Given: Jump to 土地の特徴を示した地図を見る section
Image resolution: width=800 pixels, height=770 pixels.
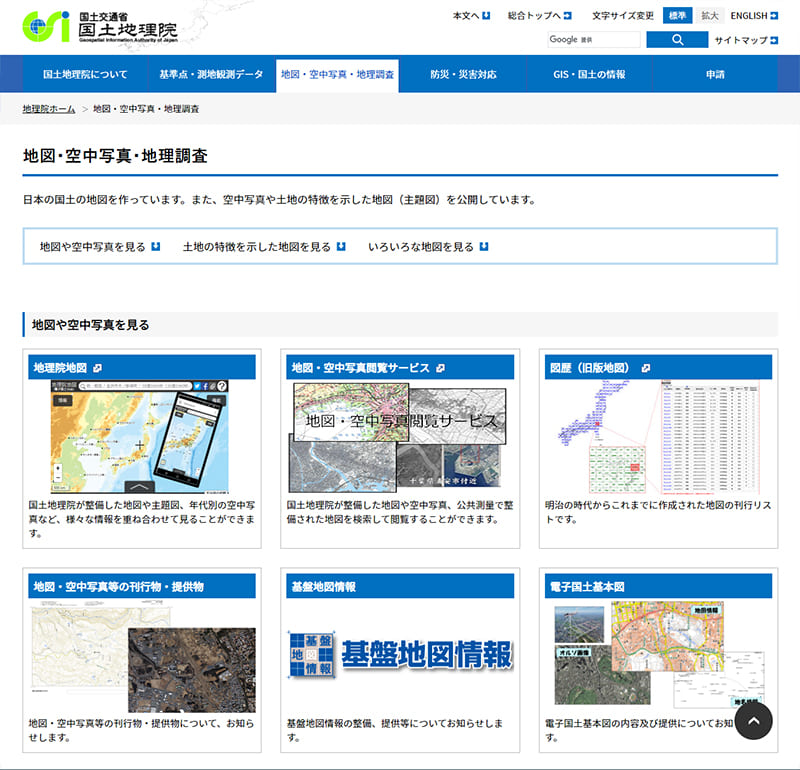Looking at the screenshot, I should [263, 246].
